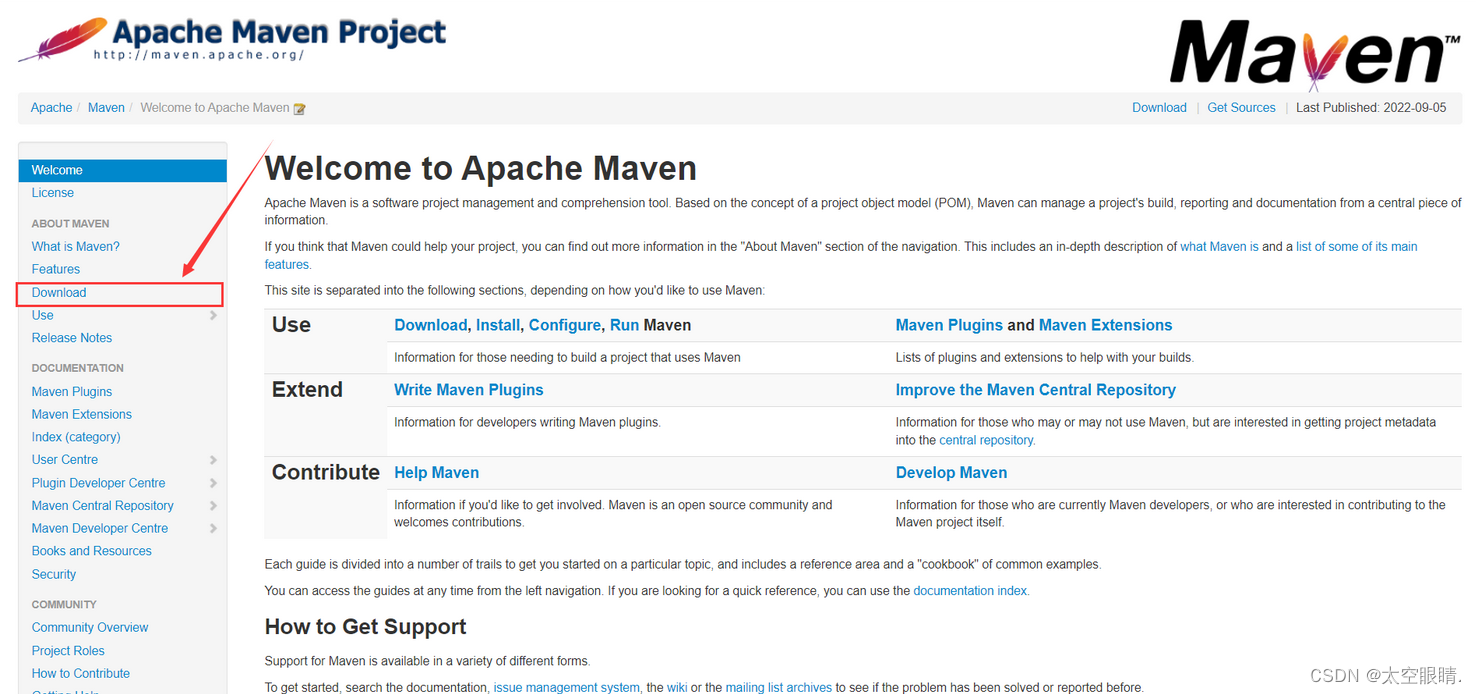Click the 'How to Get Support' heading
1476x694 pixels.
point(365,627)
